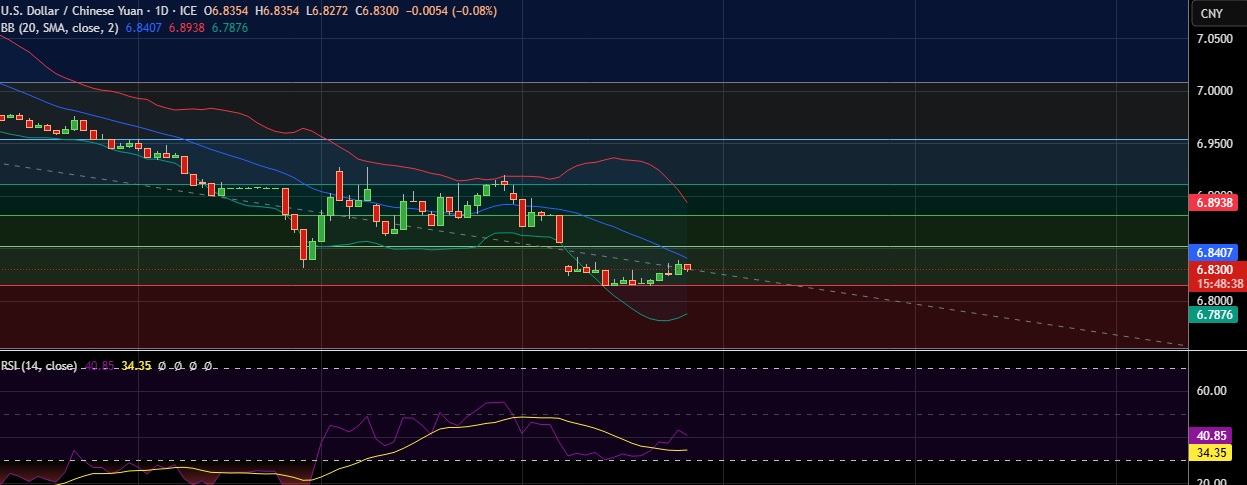Click the 60.00 level on RSI scale
This screenshot has width=1247, height=485.
1212,390
